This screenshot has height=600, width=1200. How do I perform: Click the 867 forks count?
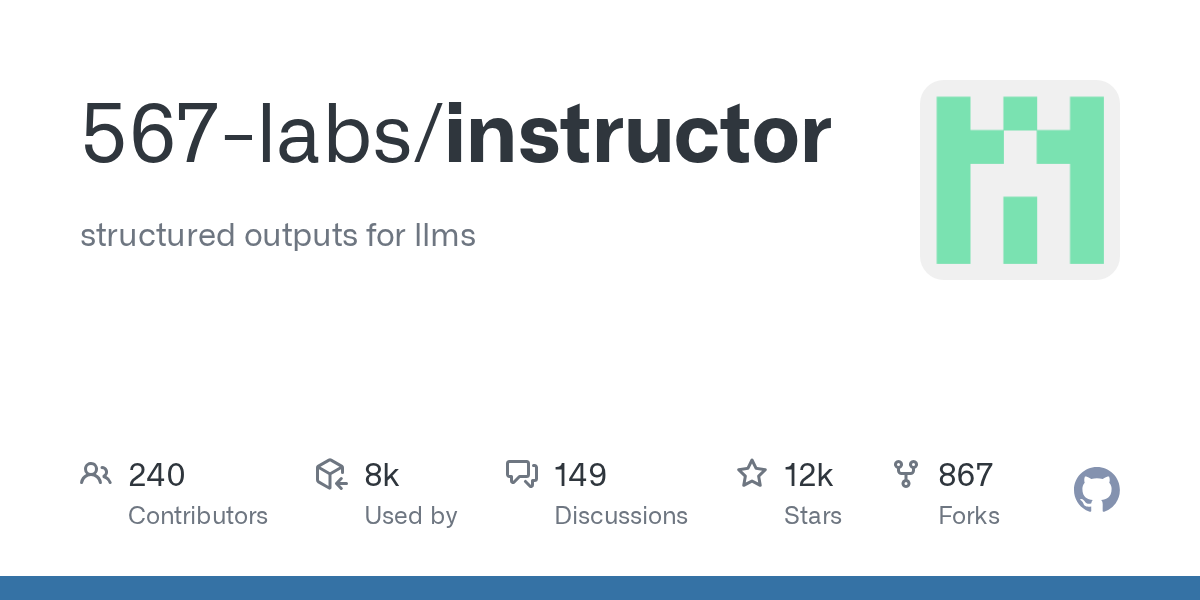coord(965,475)
